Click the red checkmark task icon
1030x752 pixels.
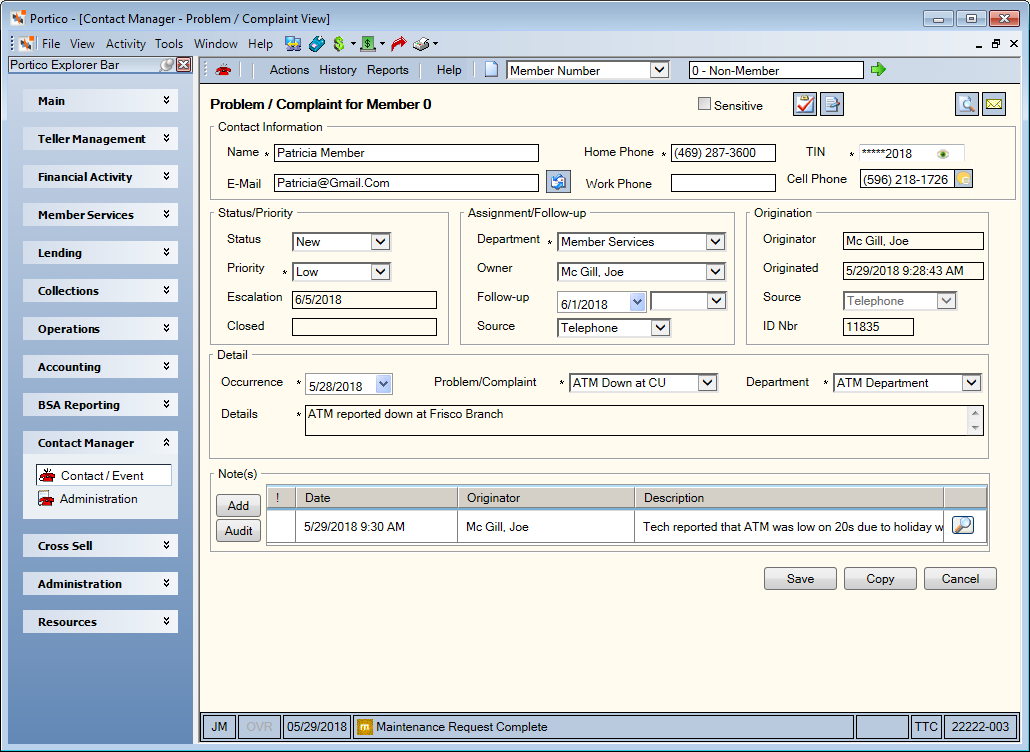805,104
